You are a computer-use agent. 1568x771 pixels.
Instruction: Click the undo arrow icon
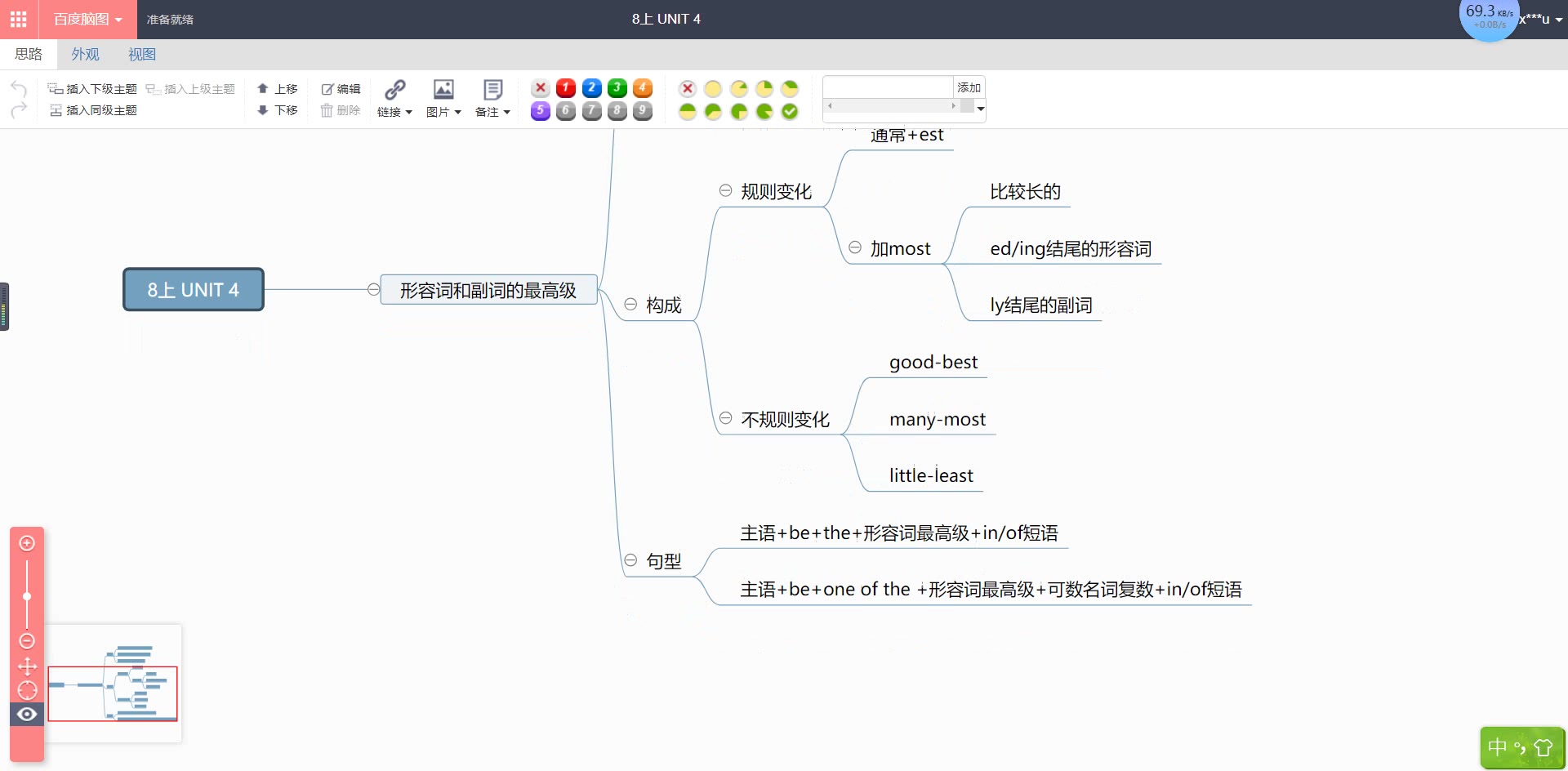pyautogui.click(x=19, y=88)
